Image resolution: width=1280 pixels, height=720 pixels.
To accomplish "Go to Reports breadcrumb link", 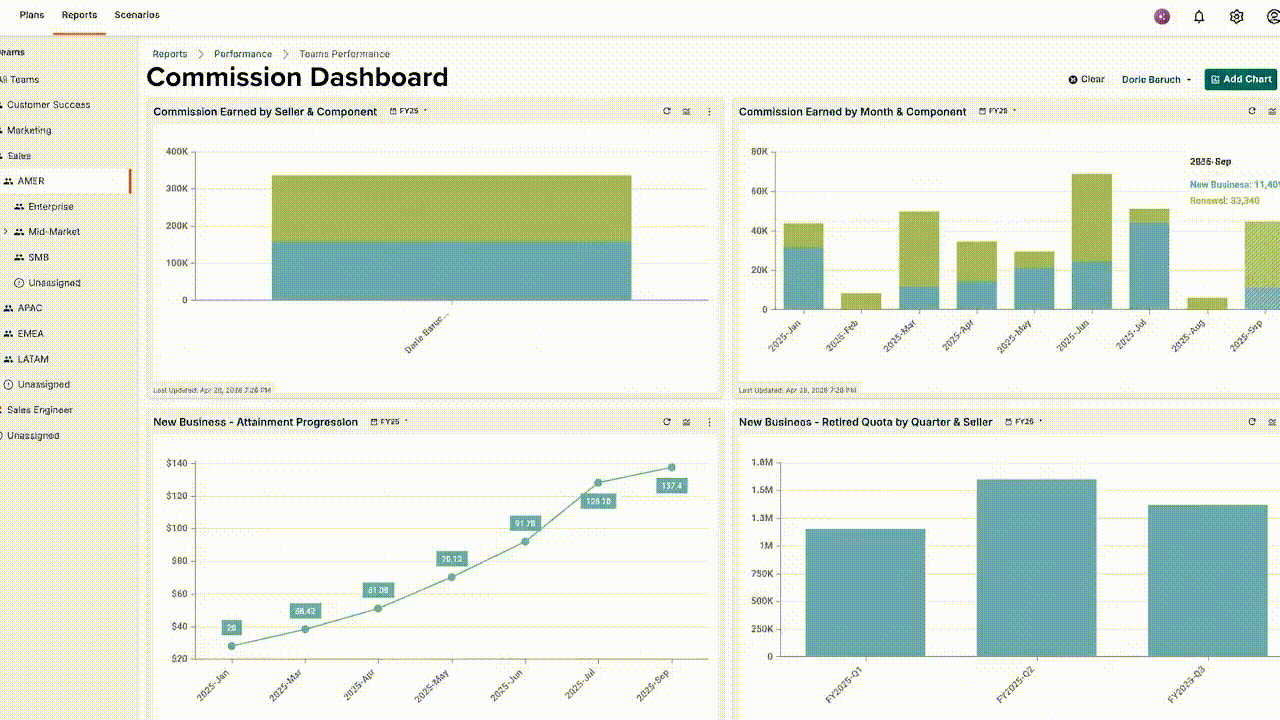I will click(x=170, y=54).
